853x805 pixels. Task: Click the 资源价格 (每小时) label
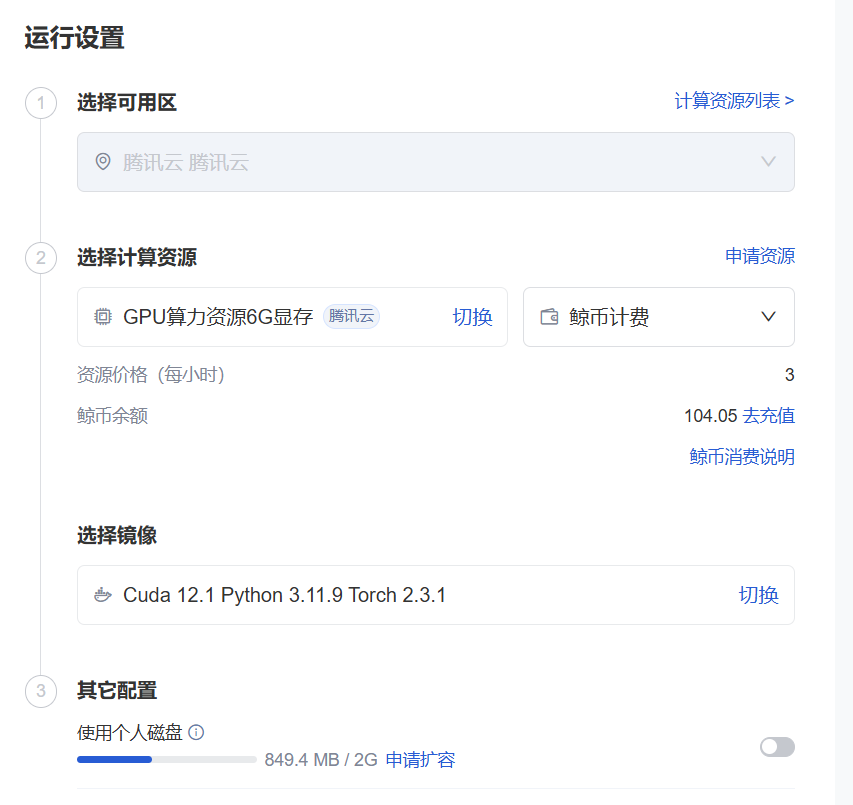pos(151,375)
